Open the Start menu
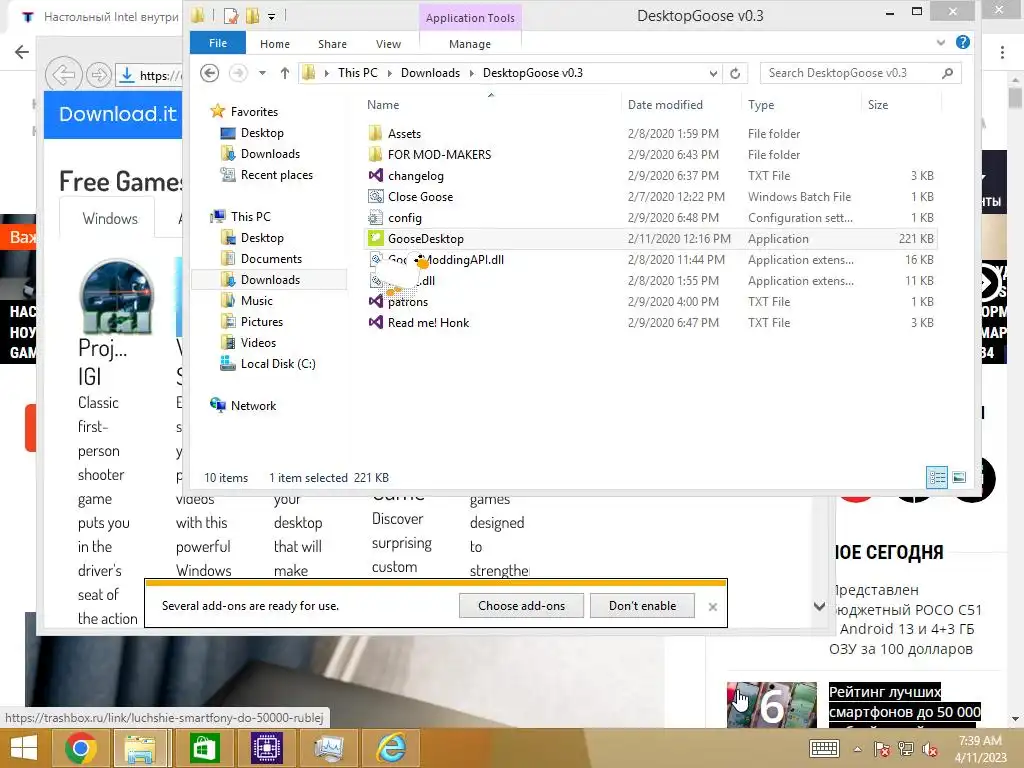The image size is (1024, 768). coord(24,748)
